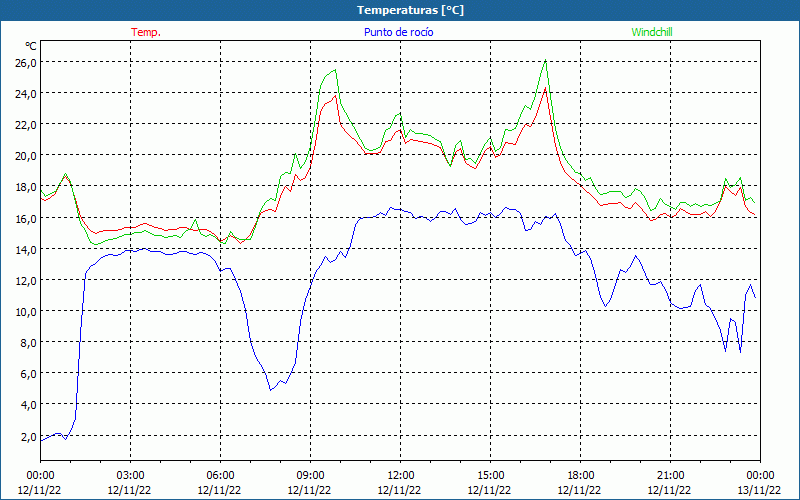Click the 16,0 y-axis value
The height and width of the screenshot is (500, 800).
(26, 218)
